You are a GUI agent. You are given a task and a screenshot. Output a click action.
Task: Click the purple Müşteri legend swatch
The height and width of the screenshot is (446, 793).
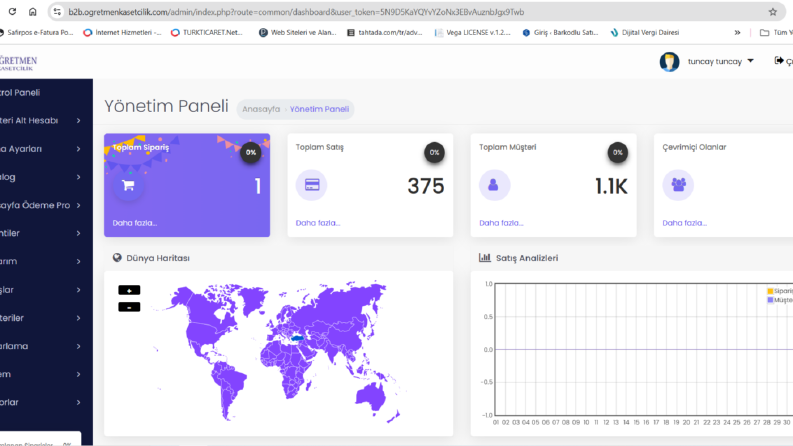770,300
